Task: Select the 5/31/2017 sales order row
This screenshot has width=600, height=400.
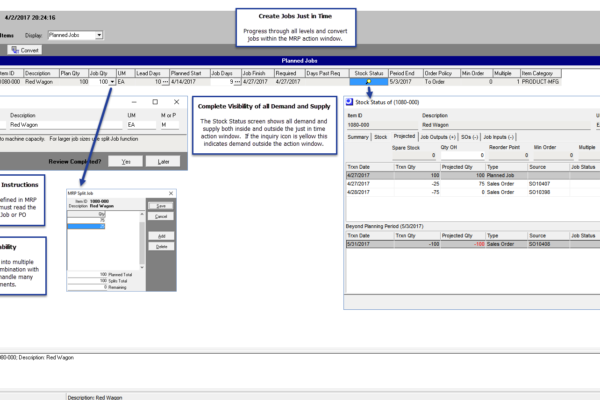Action: pyautogui.click(x=473, y=244)
